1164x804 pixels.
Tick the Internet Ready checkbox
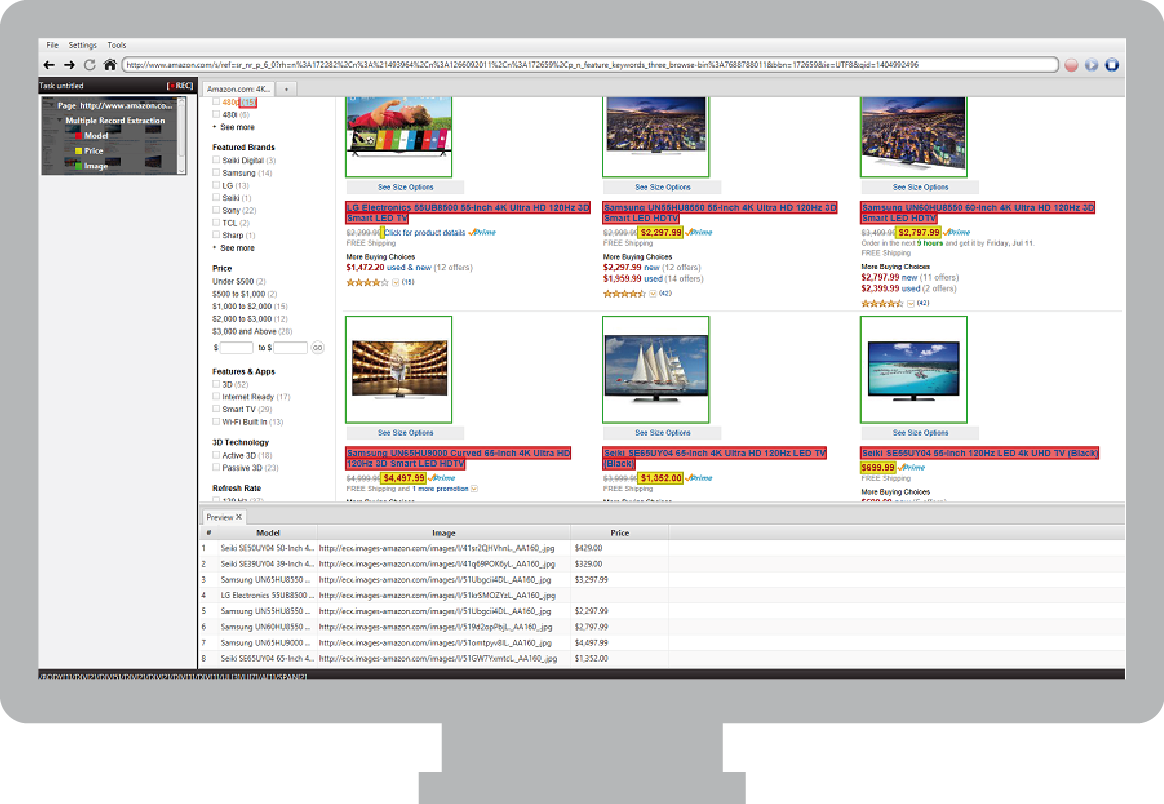point(216,396)
